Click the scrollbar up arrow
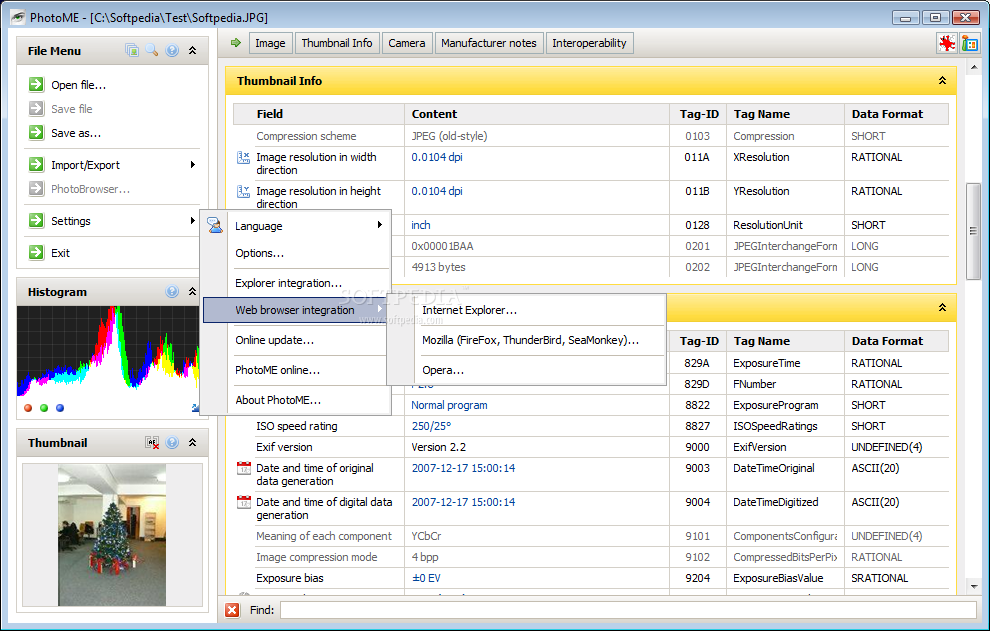Image resolution: width=990 pixels, height=631 pixels. [x=973, y=66]
